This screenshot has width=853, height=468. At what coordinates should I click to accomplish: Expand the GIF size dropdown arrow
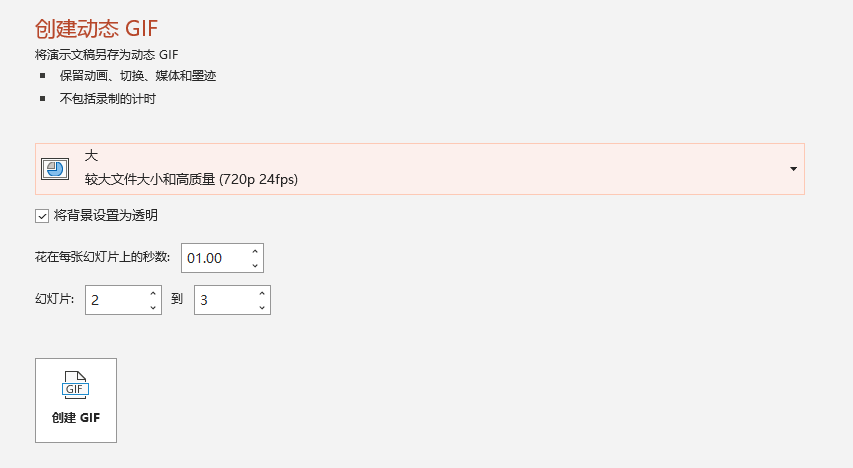(793, 168)
